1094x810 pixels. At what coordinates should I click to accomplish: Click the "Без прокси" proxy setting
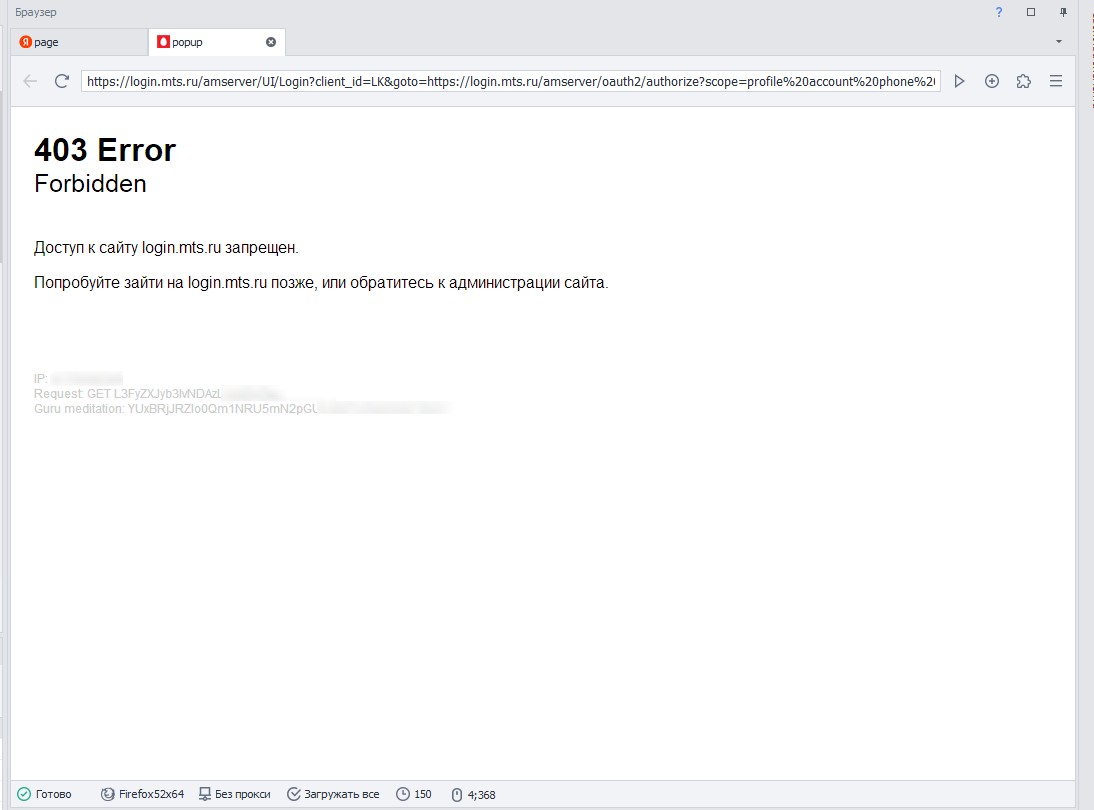click(x=234, y=794)
